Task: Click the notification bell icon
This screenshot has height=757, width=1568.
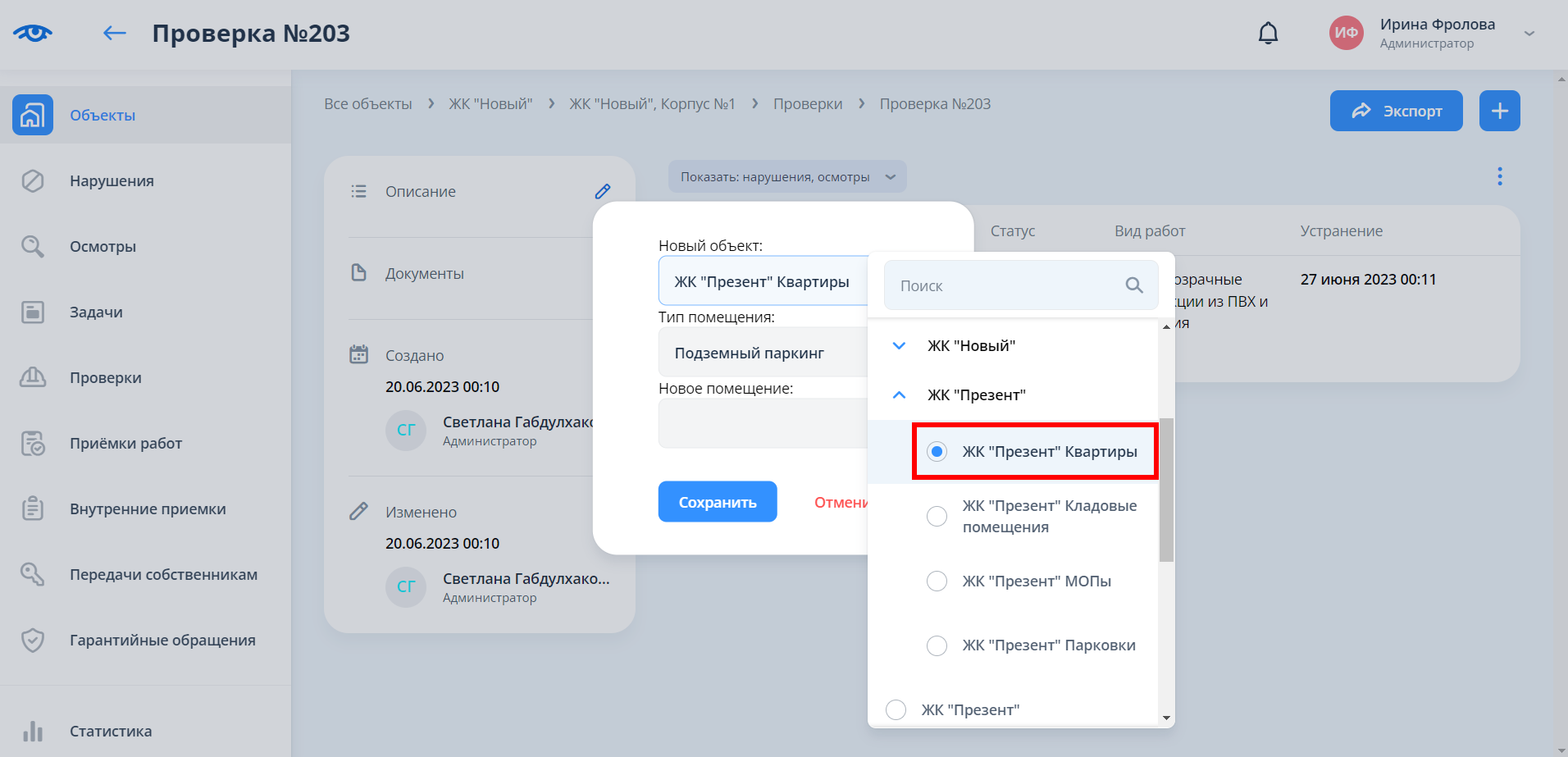Action: click(x=1268, y=34)
